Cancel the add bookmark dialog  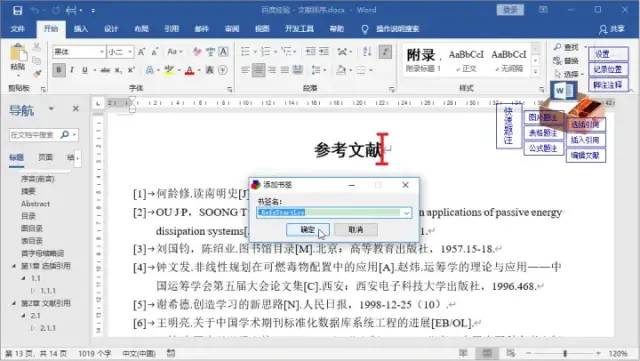(x=356, y=230)
